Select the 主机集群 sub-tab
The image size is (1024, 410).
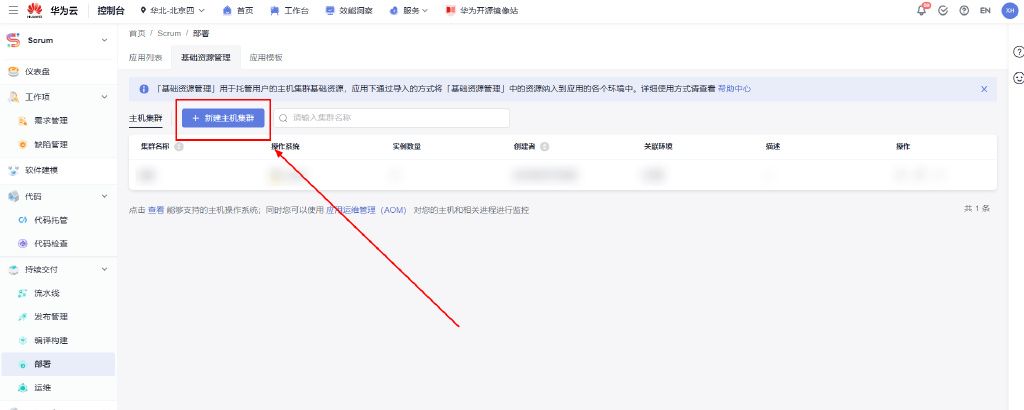[x=146, y=118]
